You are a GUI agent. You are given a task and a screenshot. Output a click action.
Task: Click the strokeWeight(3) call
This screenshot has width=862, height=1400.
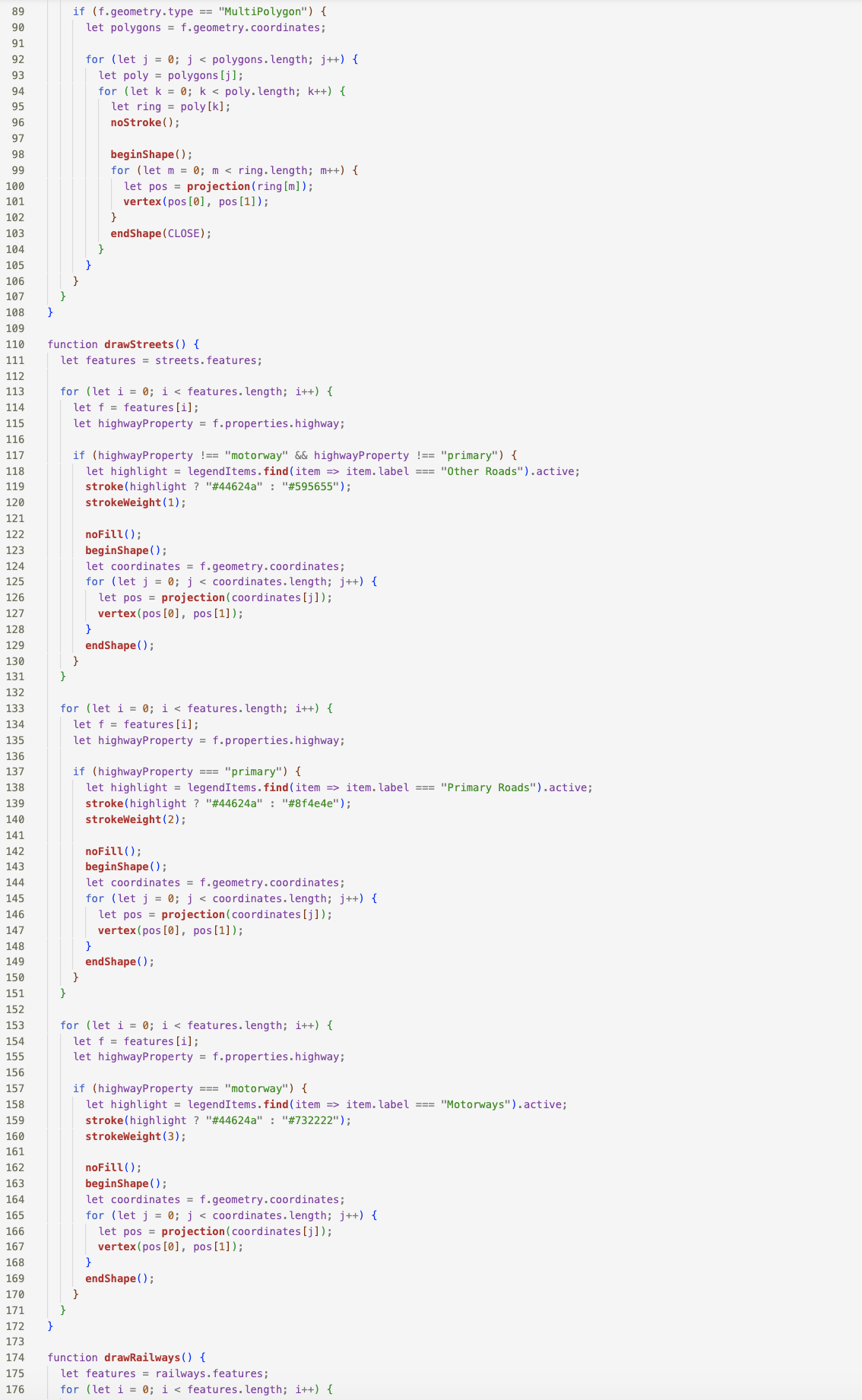pyautogui.click(x=136, y=1136)
